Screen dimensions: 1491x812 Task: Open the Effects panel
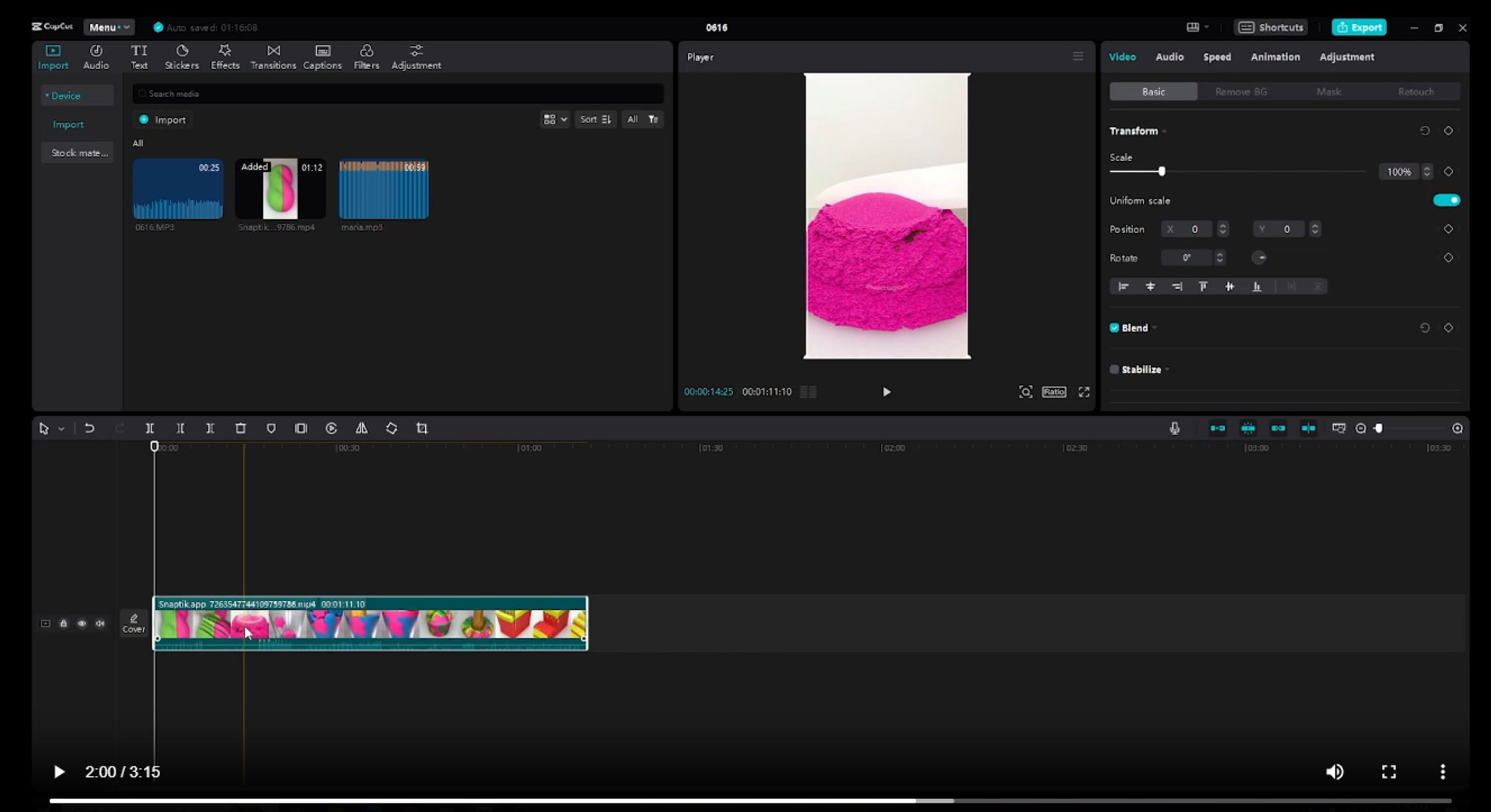(x=225, y=57)
